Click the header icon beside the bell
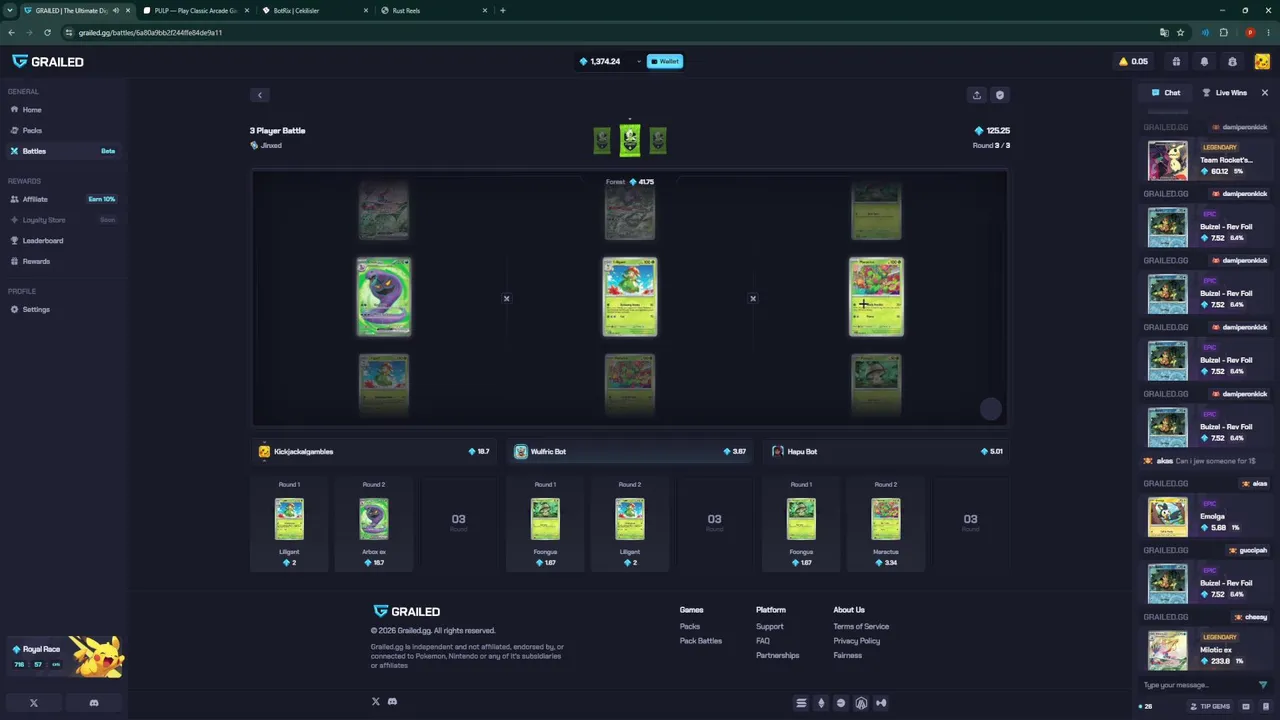 pyautogui.click(x=1232, y=62)
